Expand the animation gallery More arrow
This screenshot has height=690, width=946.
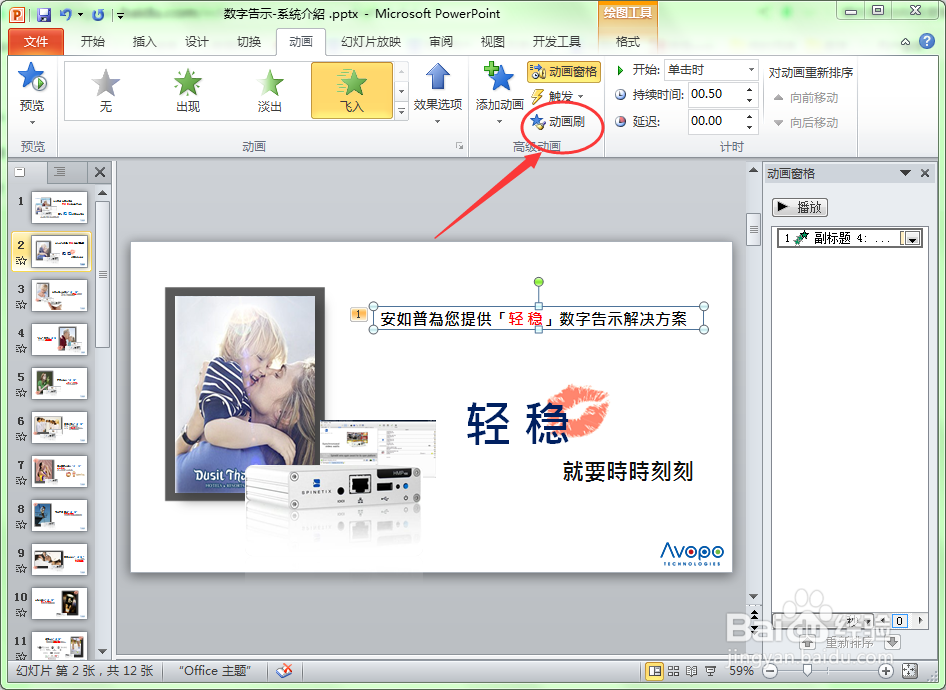click(x=401, y=111)
